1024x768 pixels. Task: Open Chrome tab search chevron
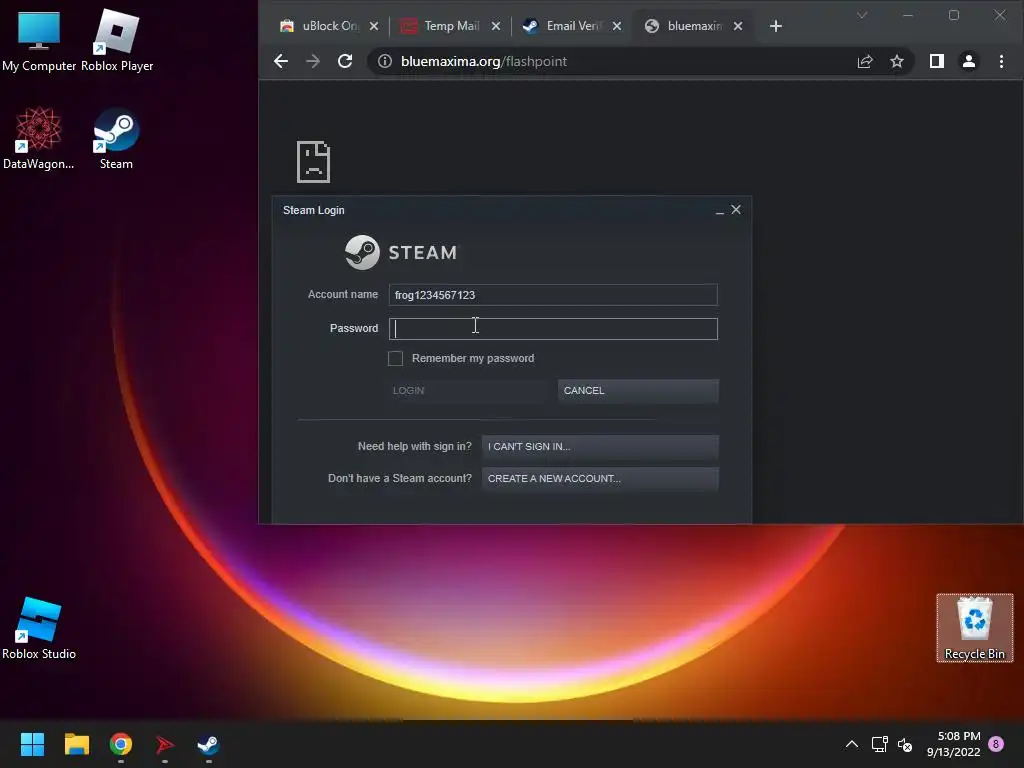(x=862, y=14)
